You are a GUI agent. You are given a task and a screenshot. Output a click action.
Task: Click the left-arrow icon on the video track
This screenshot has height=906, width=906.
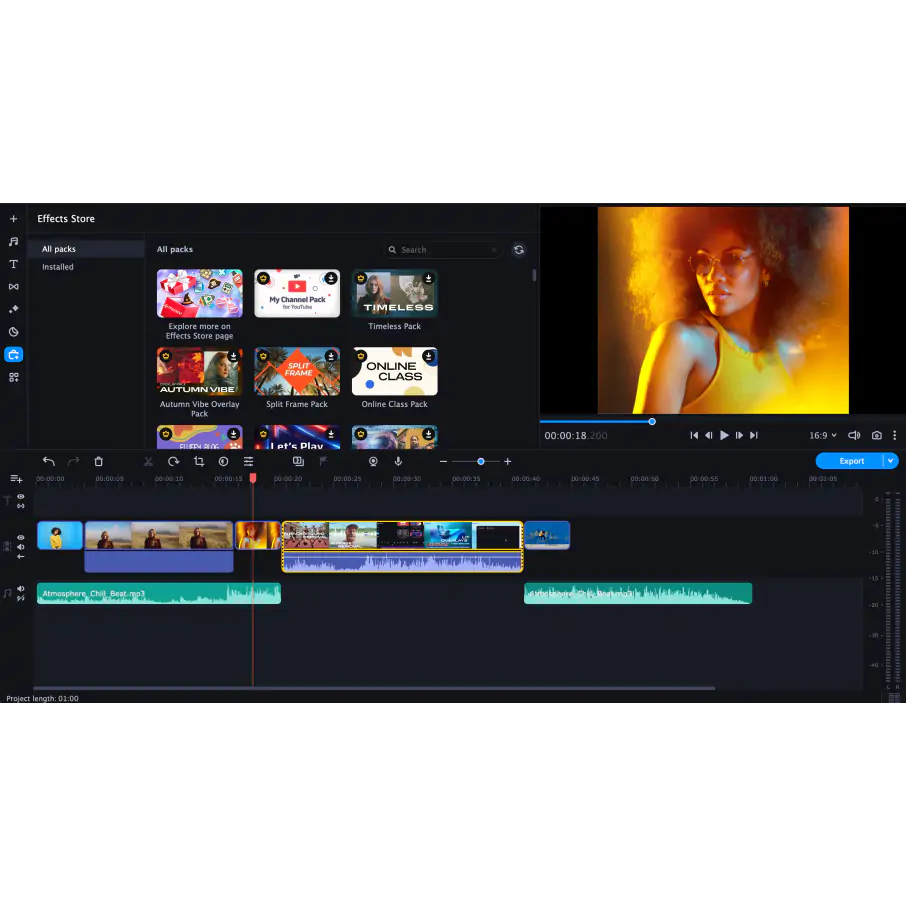click(21, 556)
